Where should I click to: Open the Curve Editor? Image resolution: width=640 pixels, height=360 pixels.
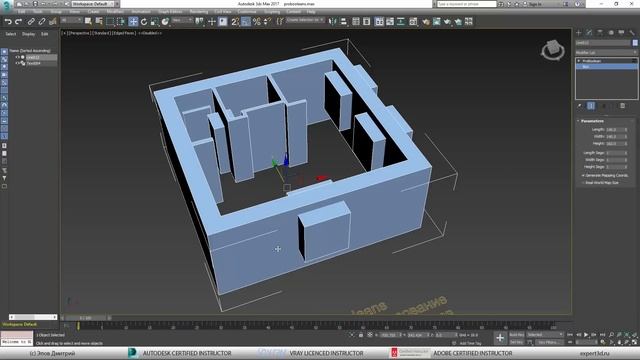(x=390, y=22)
